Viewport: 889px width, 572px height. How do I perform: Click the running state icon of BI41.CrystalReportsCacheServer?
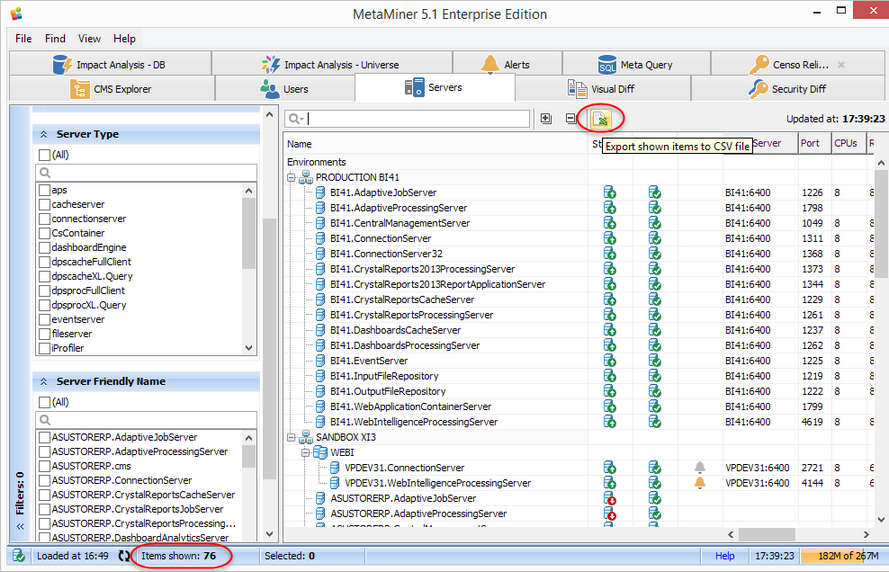point(609,299)
